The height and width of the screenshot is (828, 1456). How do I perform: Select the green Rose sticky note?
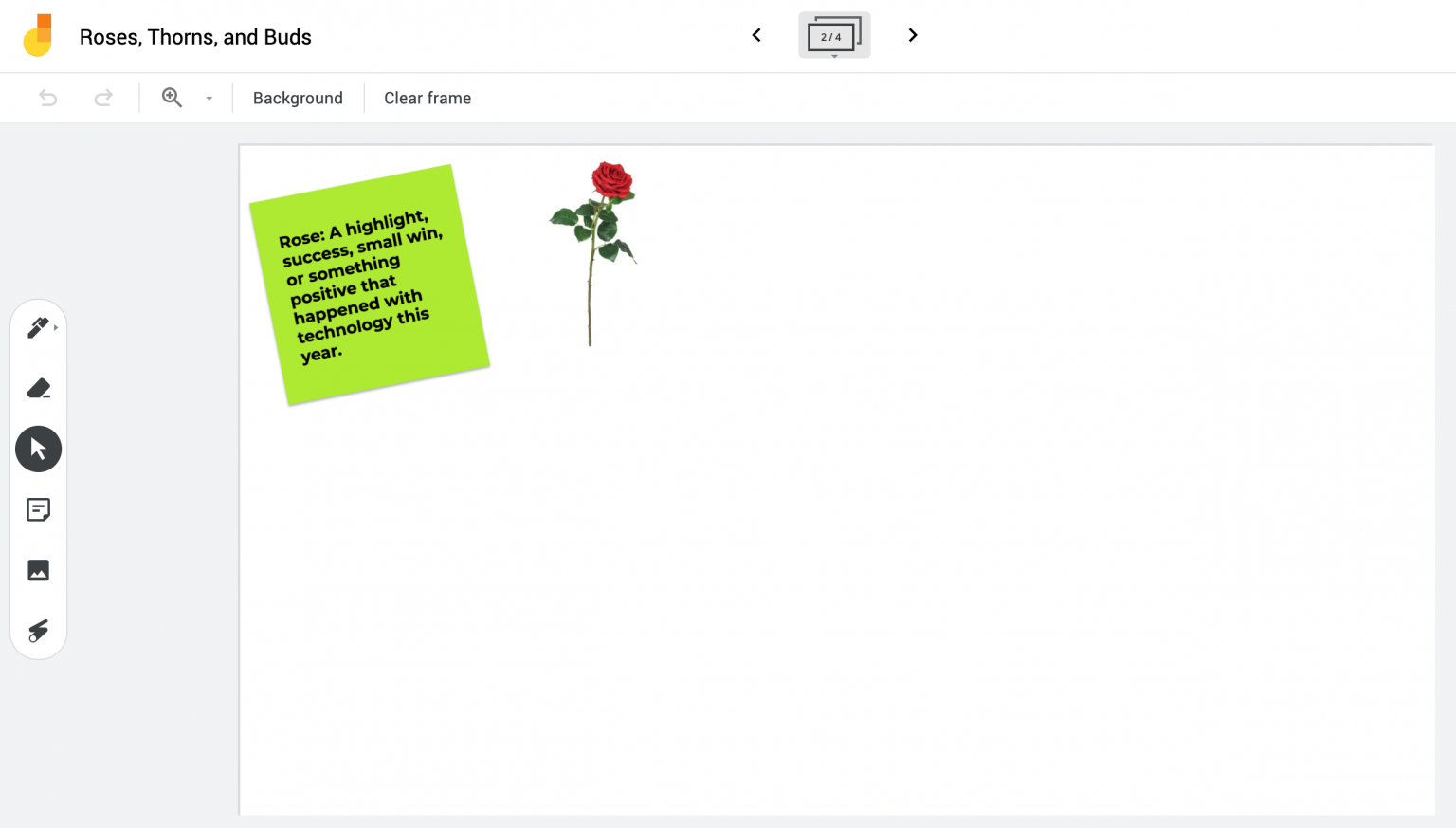pos(368,285)
